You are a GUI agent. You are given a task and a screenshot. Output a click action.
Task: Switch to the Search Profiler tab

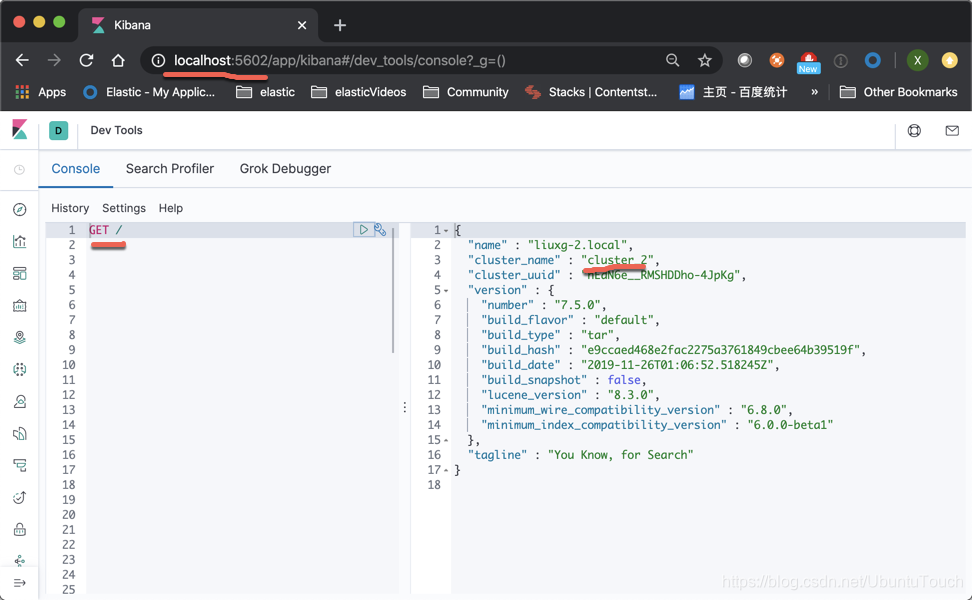tap(169, 169)
